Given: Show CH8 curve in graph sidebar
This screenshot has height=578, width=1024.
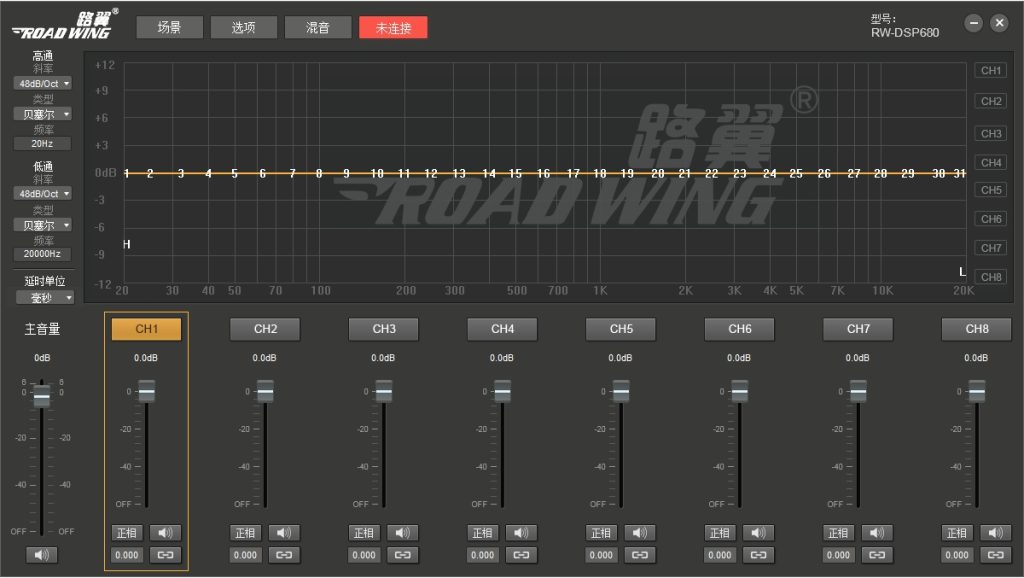Looking at the screenshot, I should click(x=991, y=277).
